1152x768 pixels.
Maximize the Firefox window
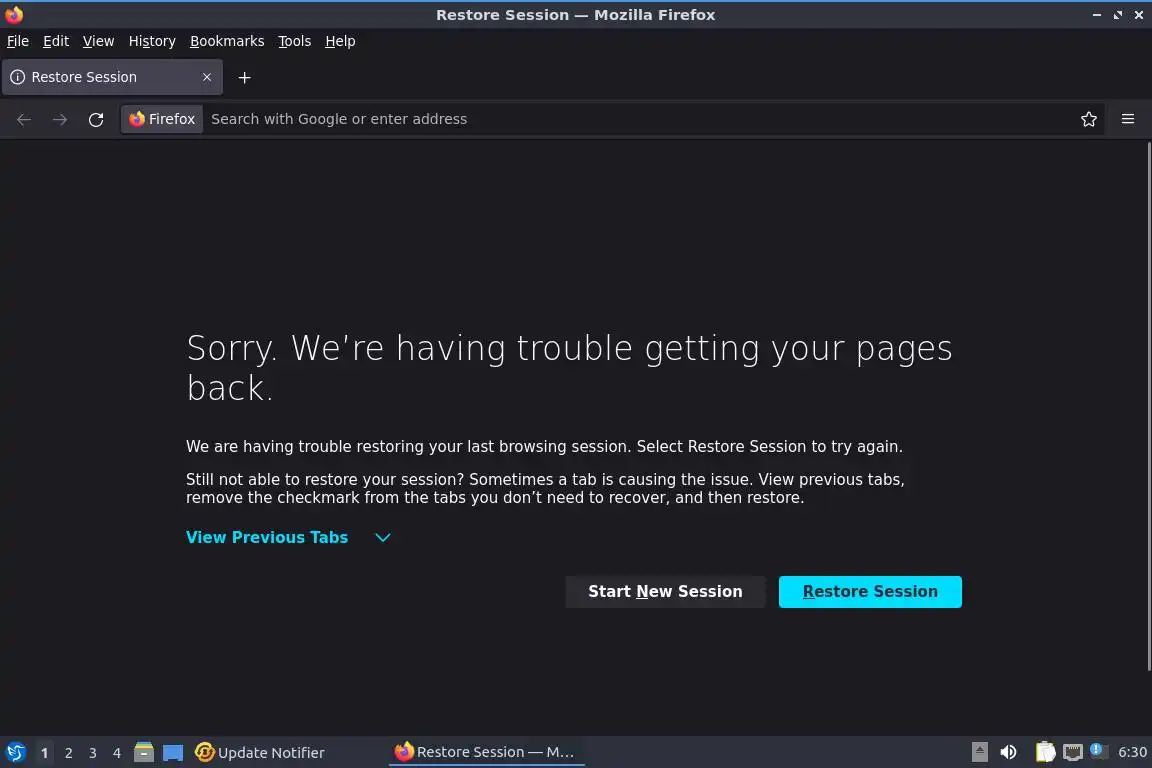[x=1117, y=15]
